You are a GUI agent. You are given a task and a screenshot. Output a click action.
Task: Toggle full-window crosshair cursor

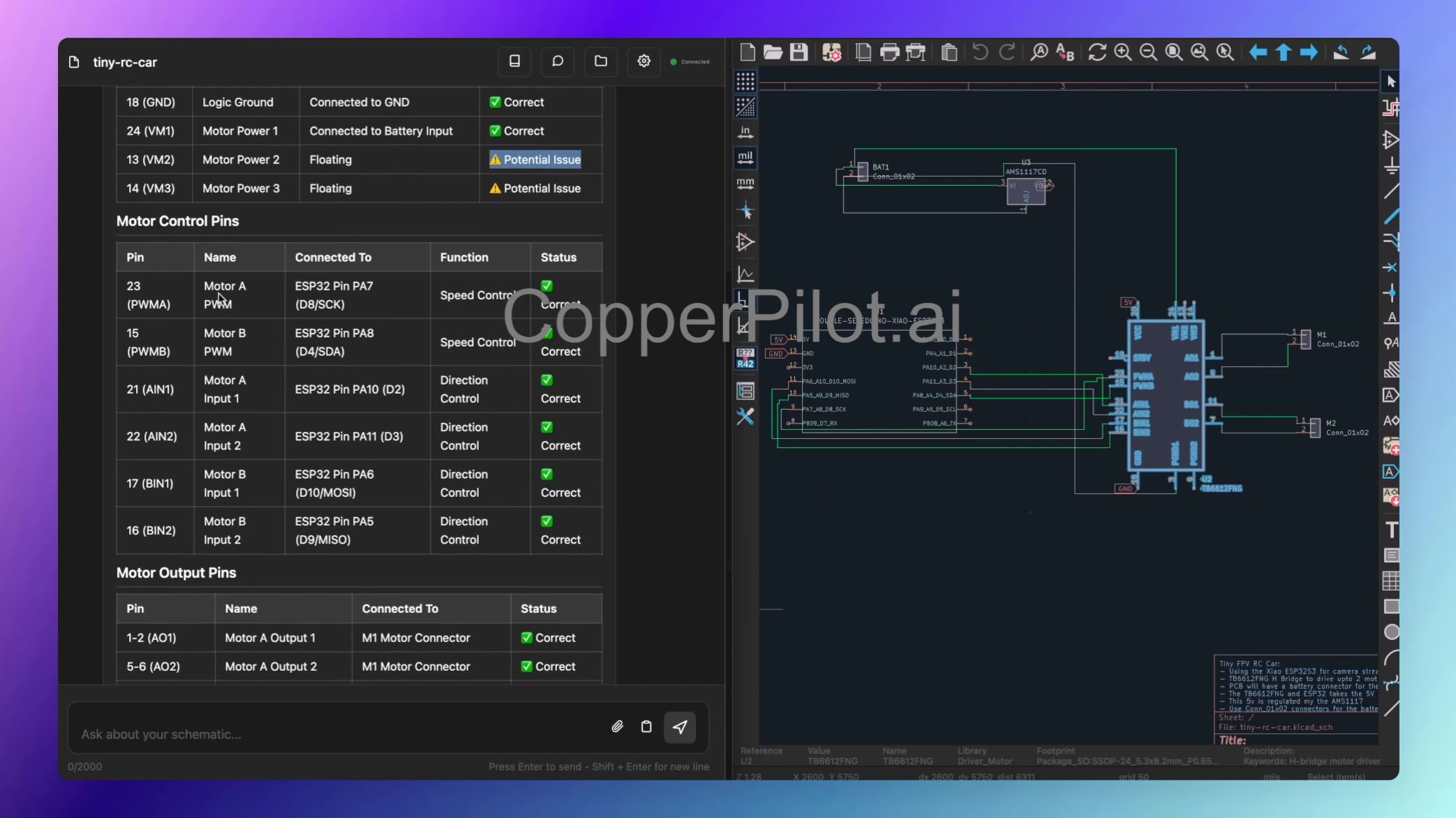745,211
